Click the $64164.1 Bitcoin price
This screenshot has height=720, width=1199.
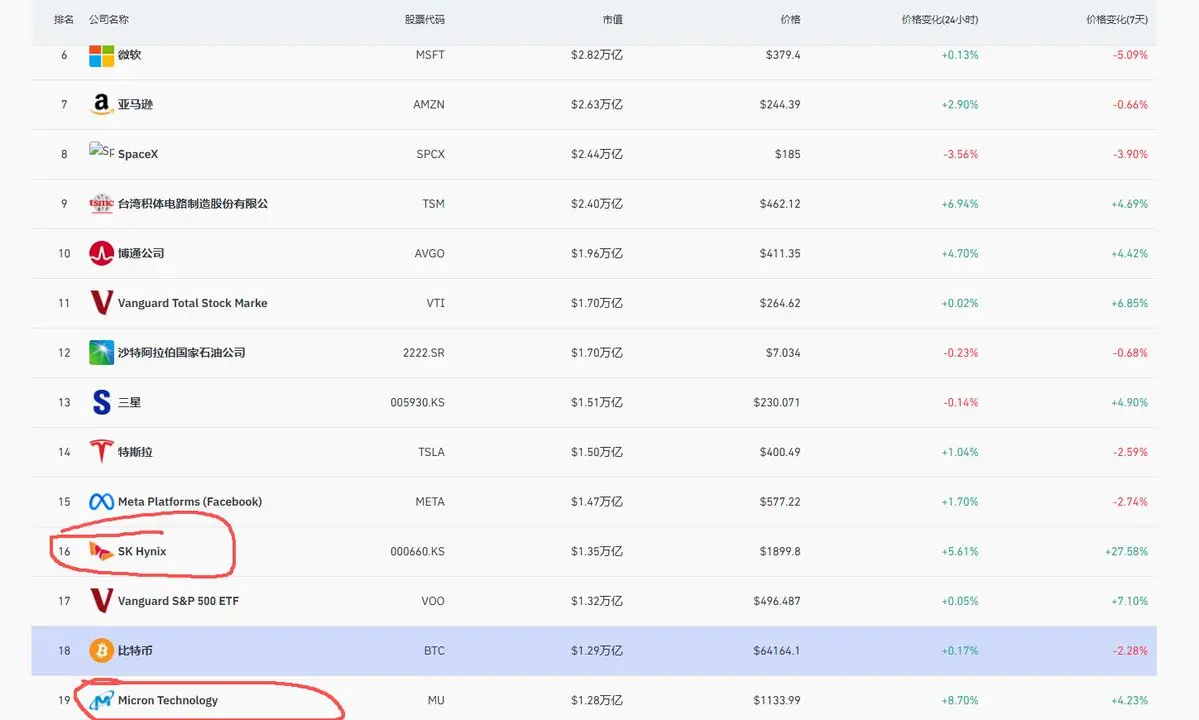[777, 651]
